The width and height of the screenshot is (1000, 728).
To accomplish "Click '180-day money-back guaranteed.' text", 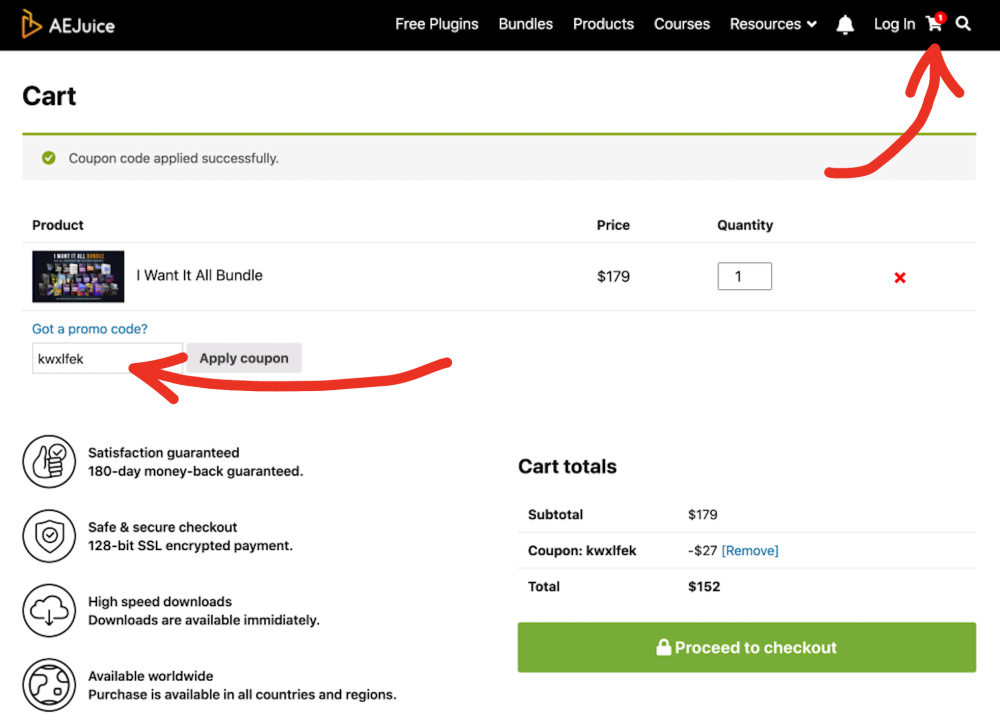I will 196,471.
